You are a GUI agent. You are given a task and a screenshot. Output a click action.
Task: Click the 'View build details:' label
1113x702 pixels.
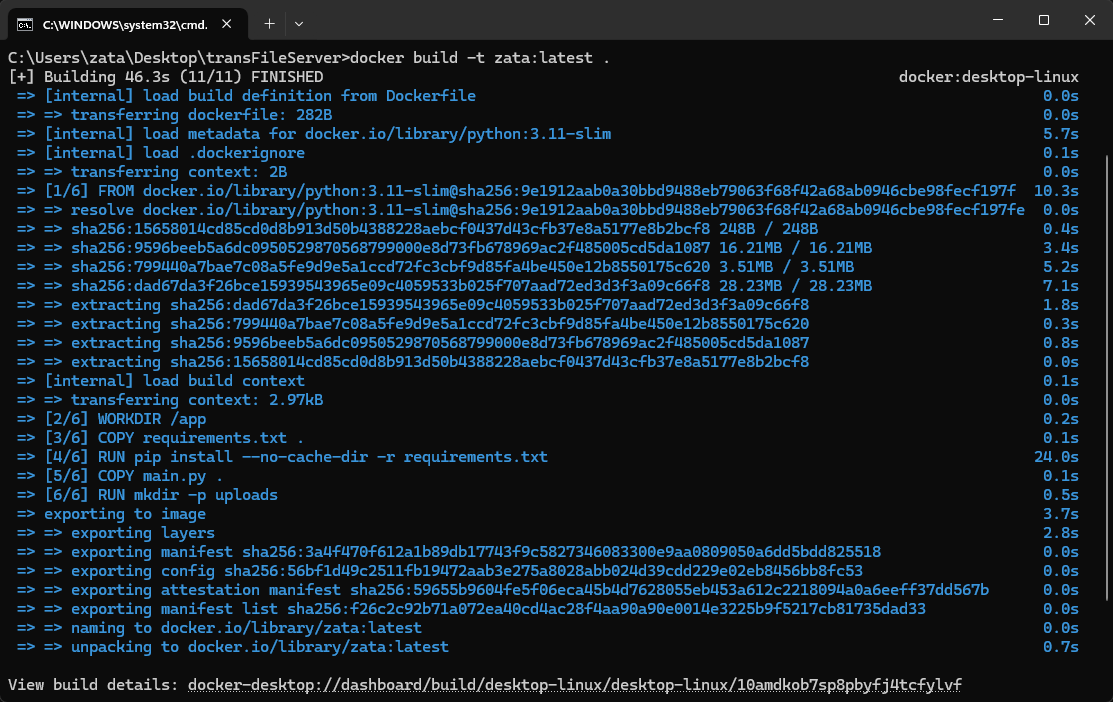tap(93, 685)
